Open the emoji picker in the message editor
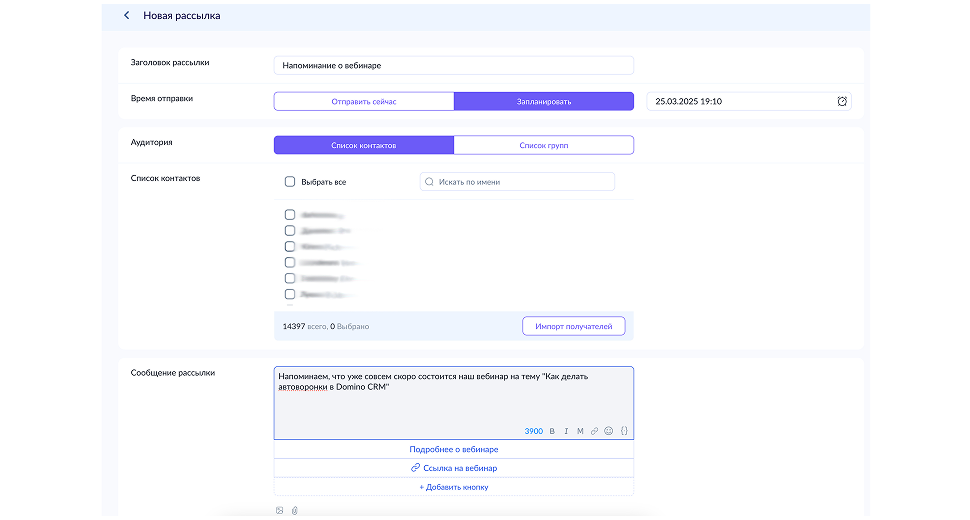The image size is (970, 520). [x=608, y=431]
